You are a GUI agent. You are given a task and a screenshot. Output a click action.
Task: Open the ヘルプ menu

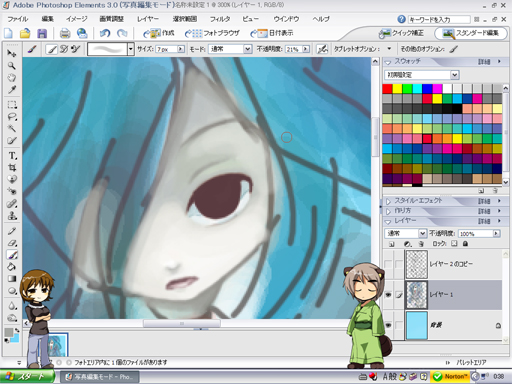point(321,19)
